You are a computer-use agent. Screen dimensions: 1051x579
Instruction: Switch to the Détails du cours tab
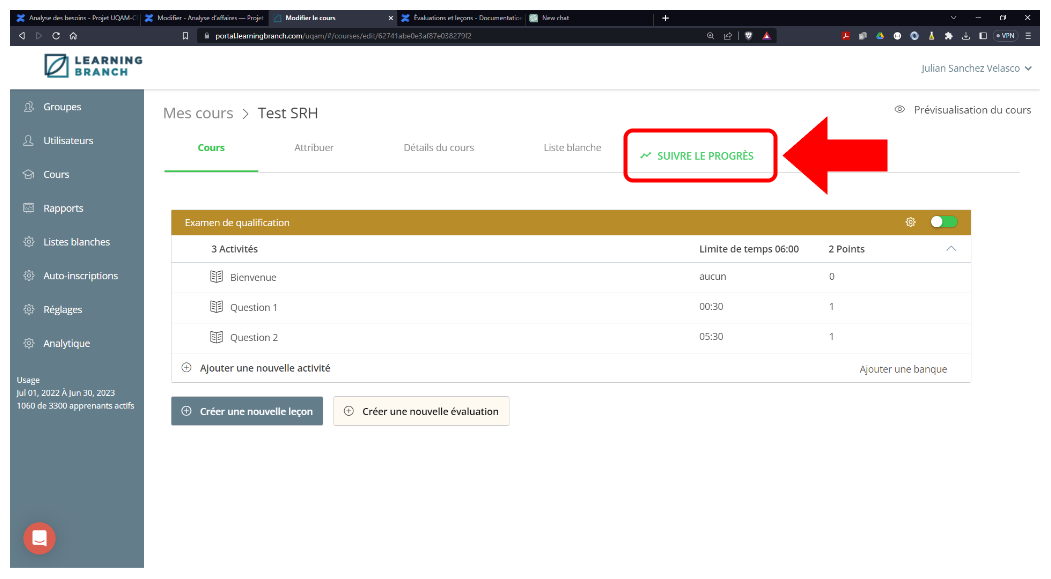439,148
